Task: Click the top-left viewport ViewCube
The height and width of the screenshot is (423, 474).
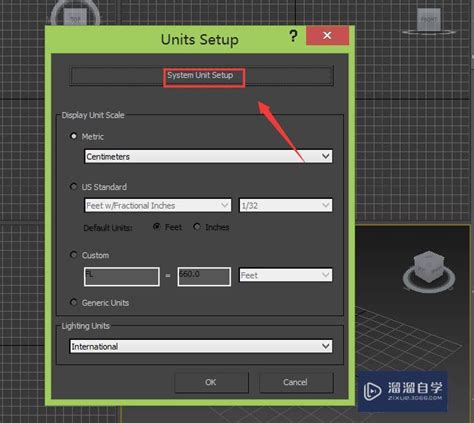Action: coord(75,17)
